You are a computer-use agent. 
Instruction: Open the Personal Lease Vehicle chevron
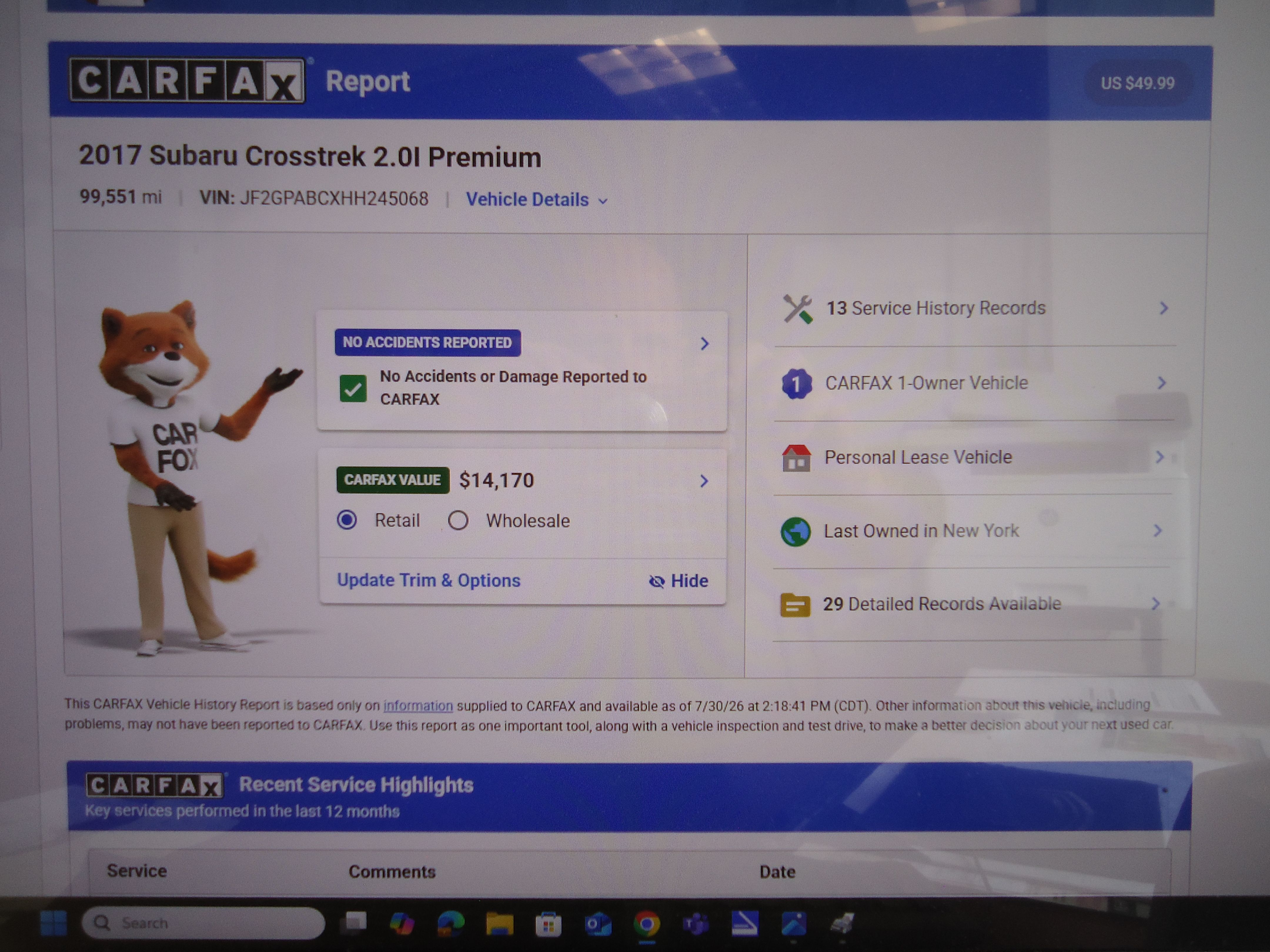pyautogui.click(x=1159, y=457)
